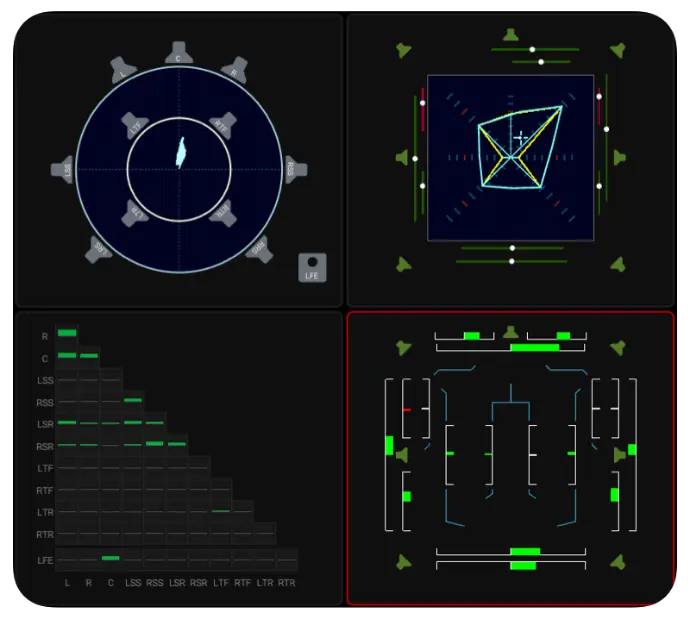Click the crosshair in the square vectorscope
Viewport: 690px width, 619px height.
(x=519, y=137)
